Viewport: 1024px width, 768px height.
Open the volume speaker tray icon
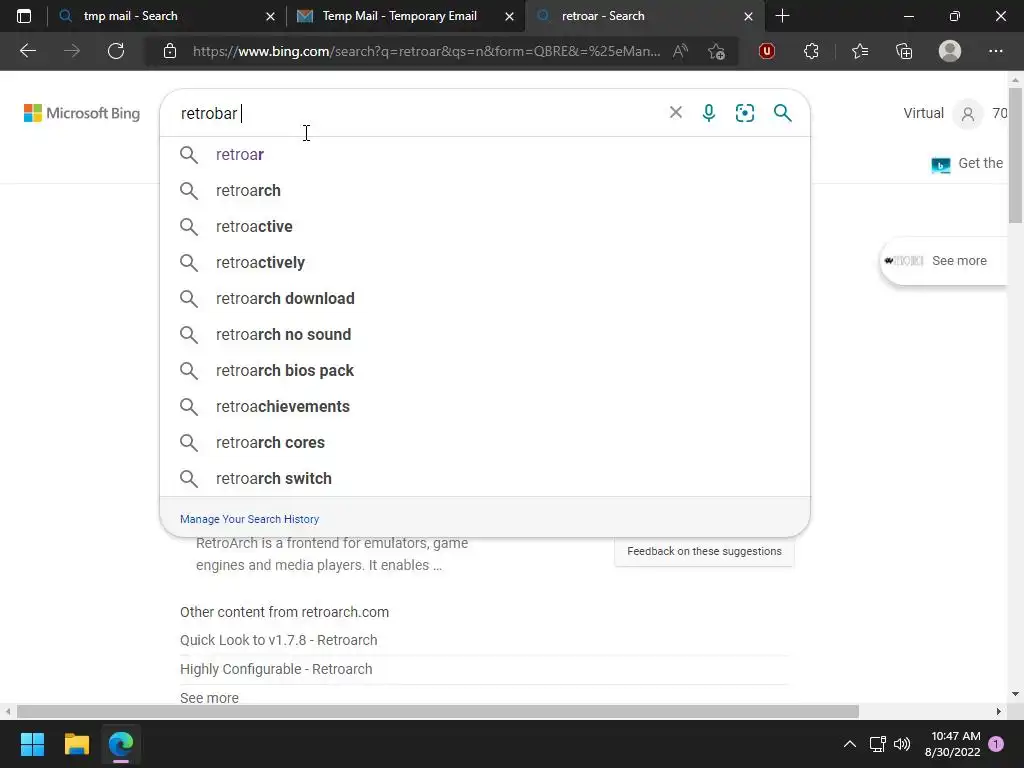pyautogui.click(x=902, y=744)
